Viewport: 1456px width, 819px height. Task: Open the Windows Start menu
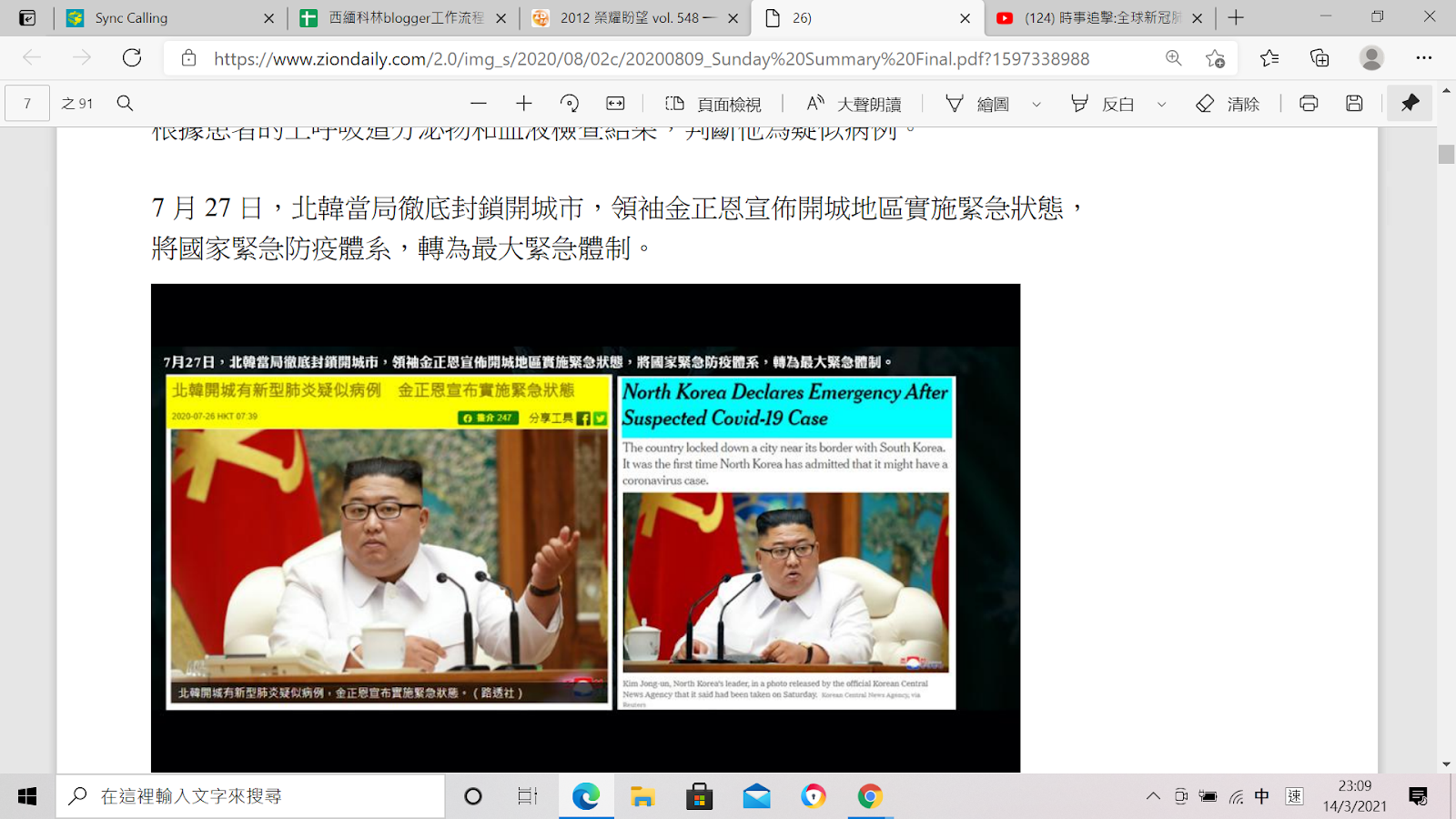click(x=27, y=796)
